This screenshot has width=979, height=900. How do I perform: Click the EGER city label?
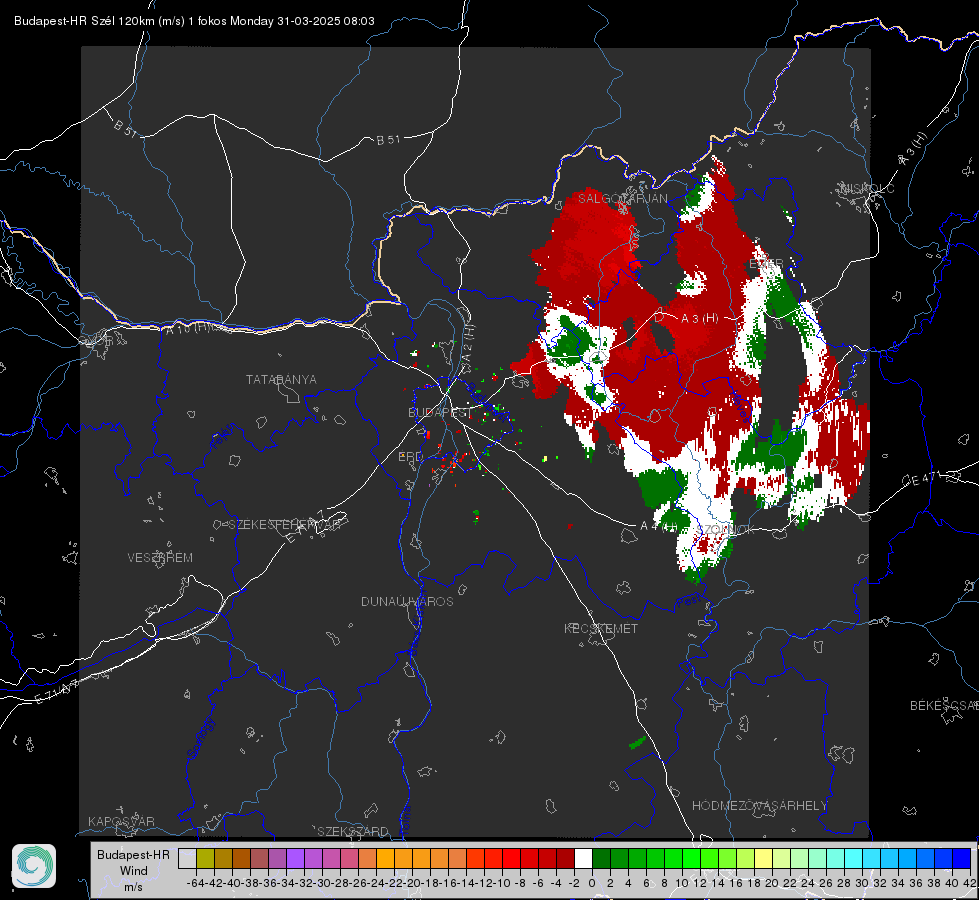(x=765, y=264)
